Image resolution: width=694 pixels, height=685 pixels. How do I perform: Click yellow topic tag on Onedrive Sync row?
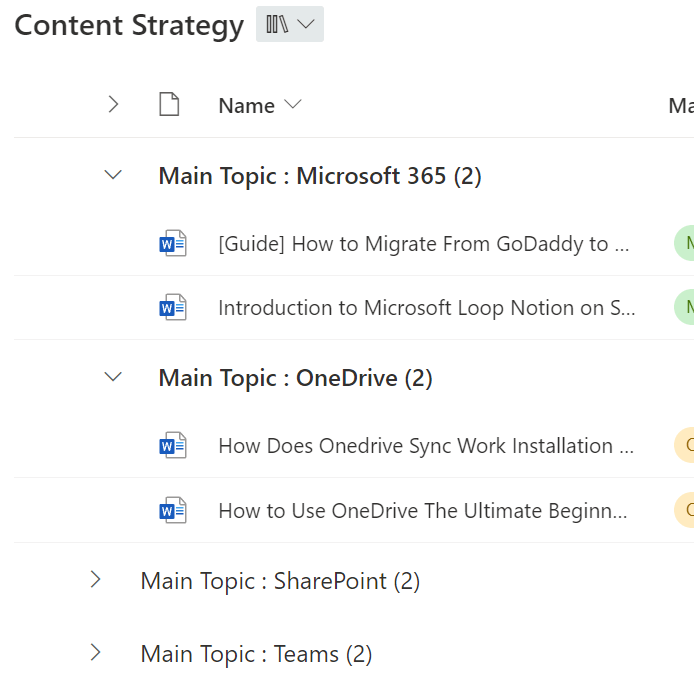click(x=684, y=445)
